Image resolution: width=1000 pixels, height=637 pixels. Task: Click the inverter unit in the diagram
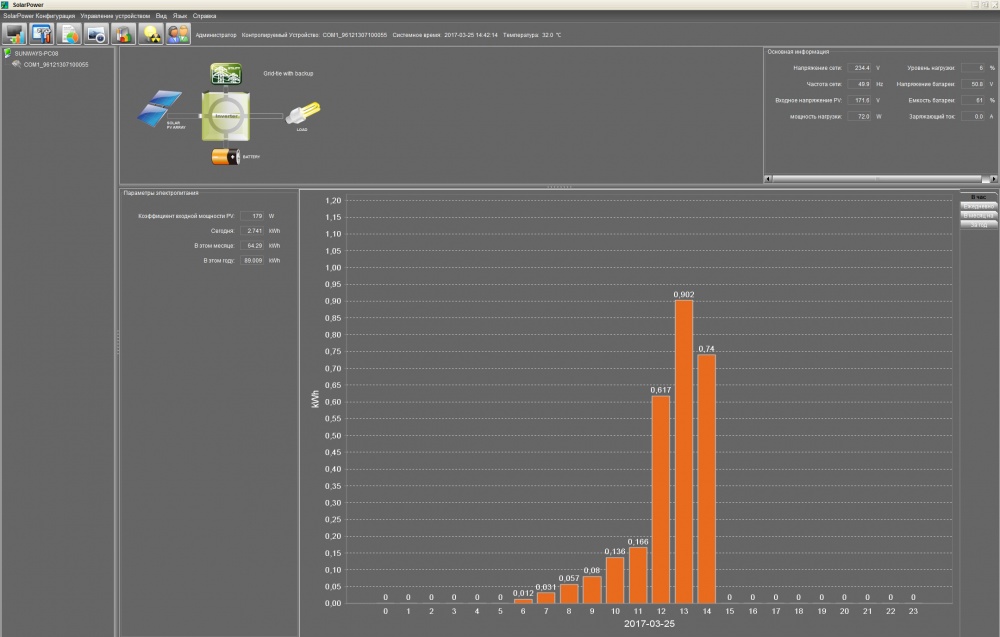[x=227, y=116]
